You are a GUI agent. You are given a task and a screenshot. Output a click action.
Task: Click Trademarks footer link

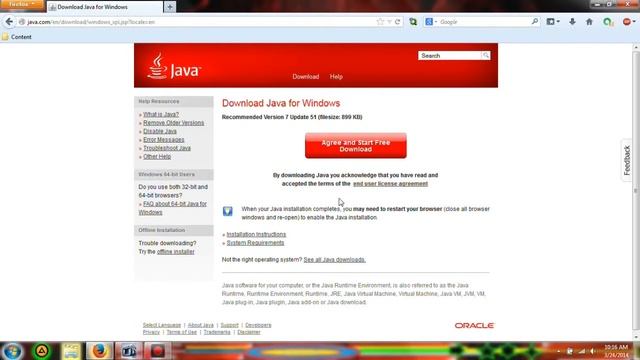[217, 332]
